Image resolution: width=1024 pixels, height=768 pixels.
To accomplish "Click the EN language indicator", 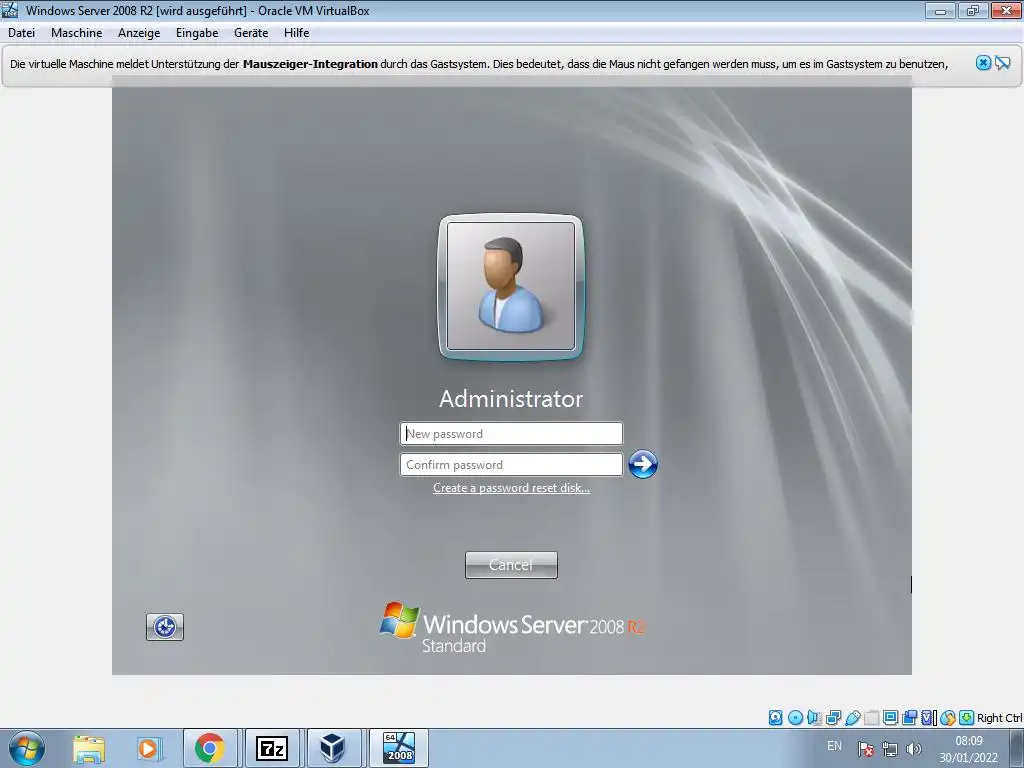I will [834, 746].
